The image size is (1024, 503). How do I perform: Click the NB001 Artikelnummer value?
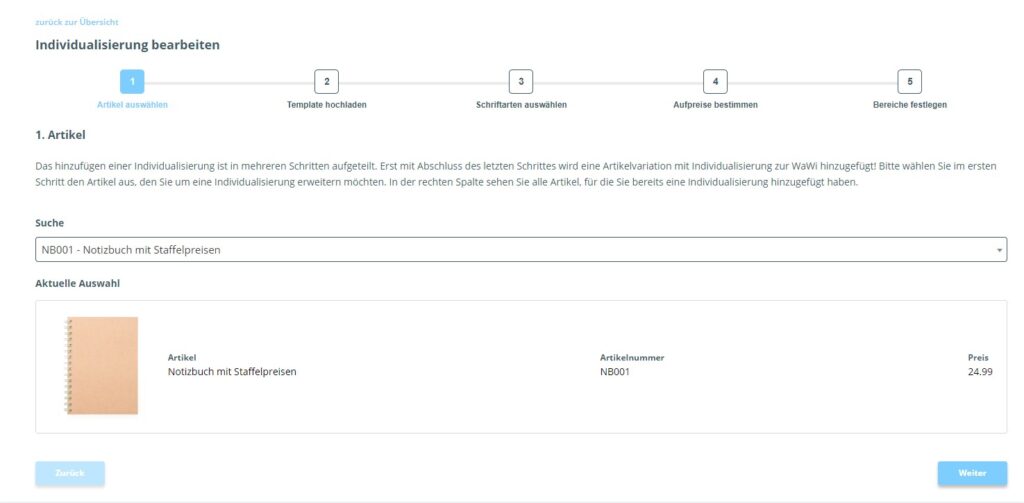(614, 372)
